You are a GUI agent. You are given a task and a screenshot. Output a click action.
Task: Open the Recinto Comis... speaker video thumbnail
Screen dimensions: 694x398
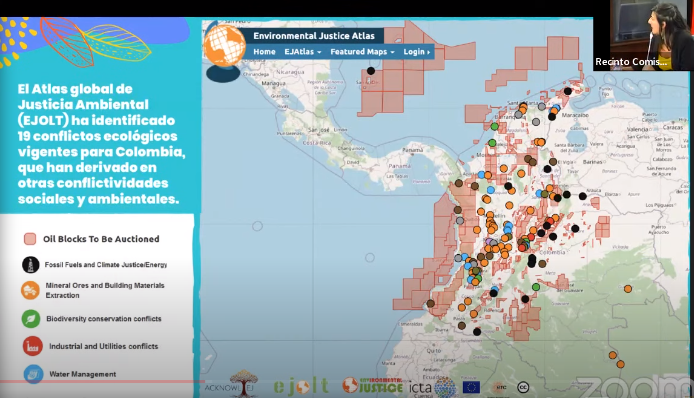point(644,35)
